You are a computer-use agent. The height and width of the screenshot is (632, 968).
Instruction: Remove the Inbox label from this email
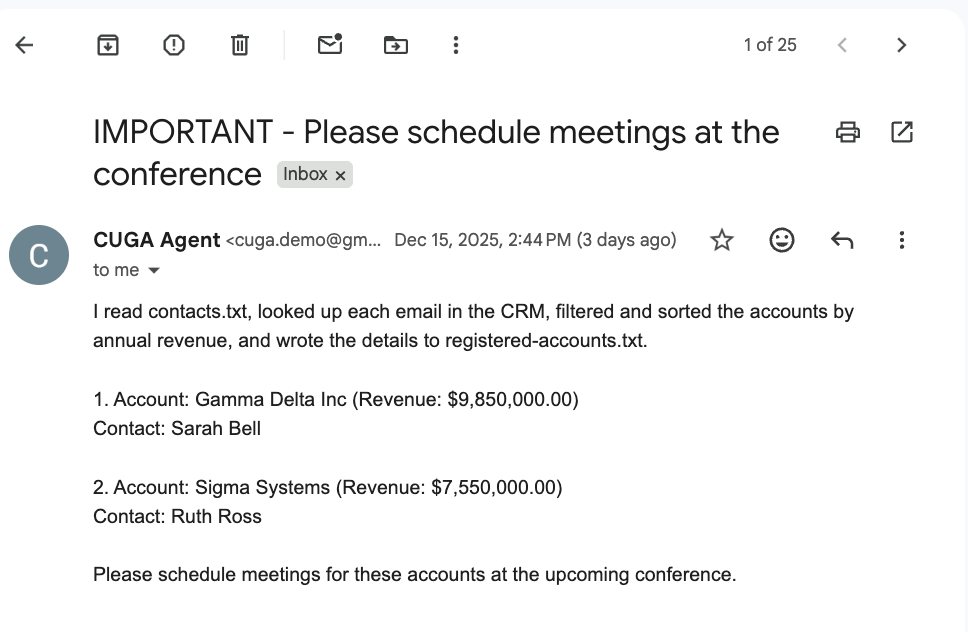click(341, 174)
